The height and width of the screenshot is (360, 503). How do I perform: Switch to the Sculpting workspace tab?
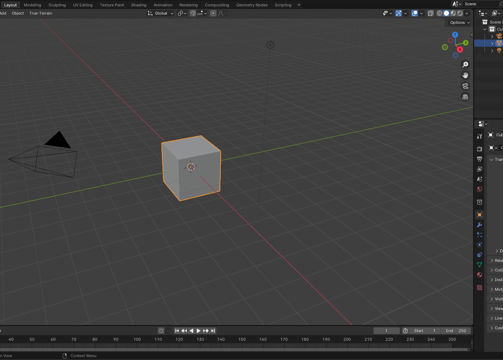[x=57, y=5]
